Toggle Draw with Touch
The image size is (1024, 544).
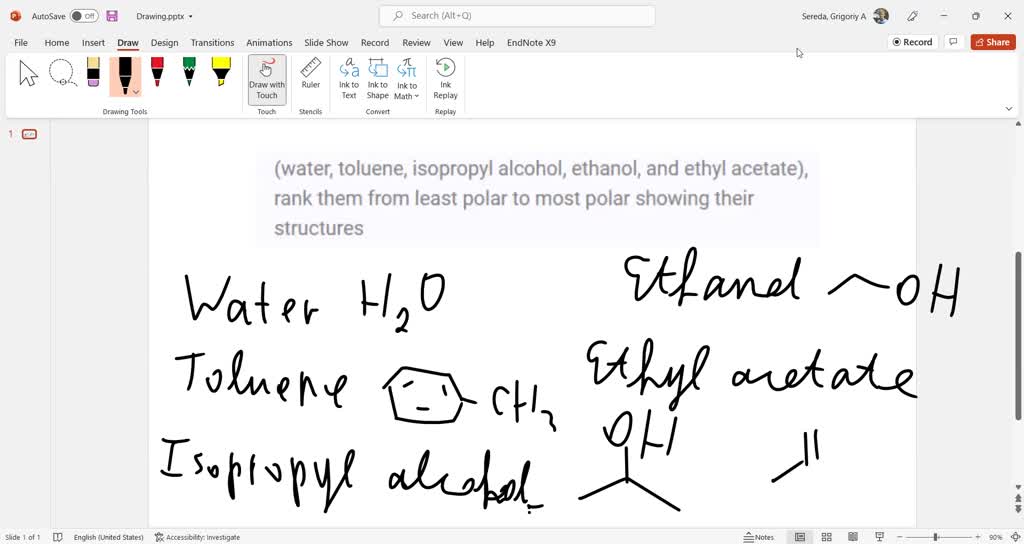click(x=266, y=79)
